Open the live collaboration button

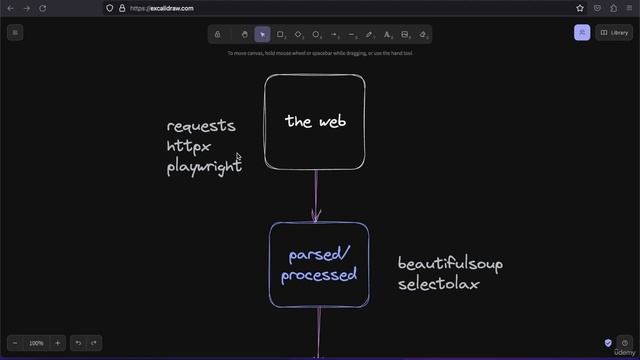582,33
